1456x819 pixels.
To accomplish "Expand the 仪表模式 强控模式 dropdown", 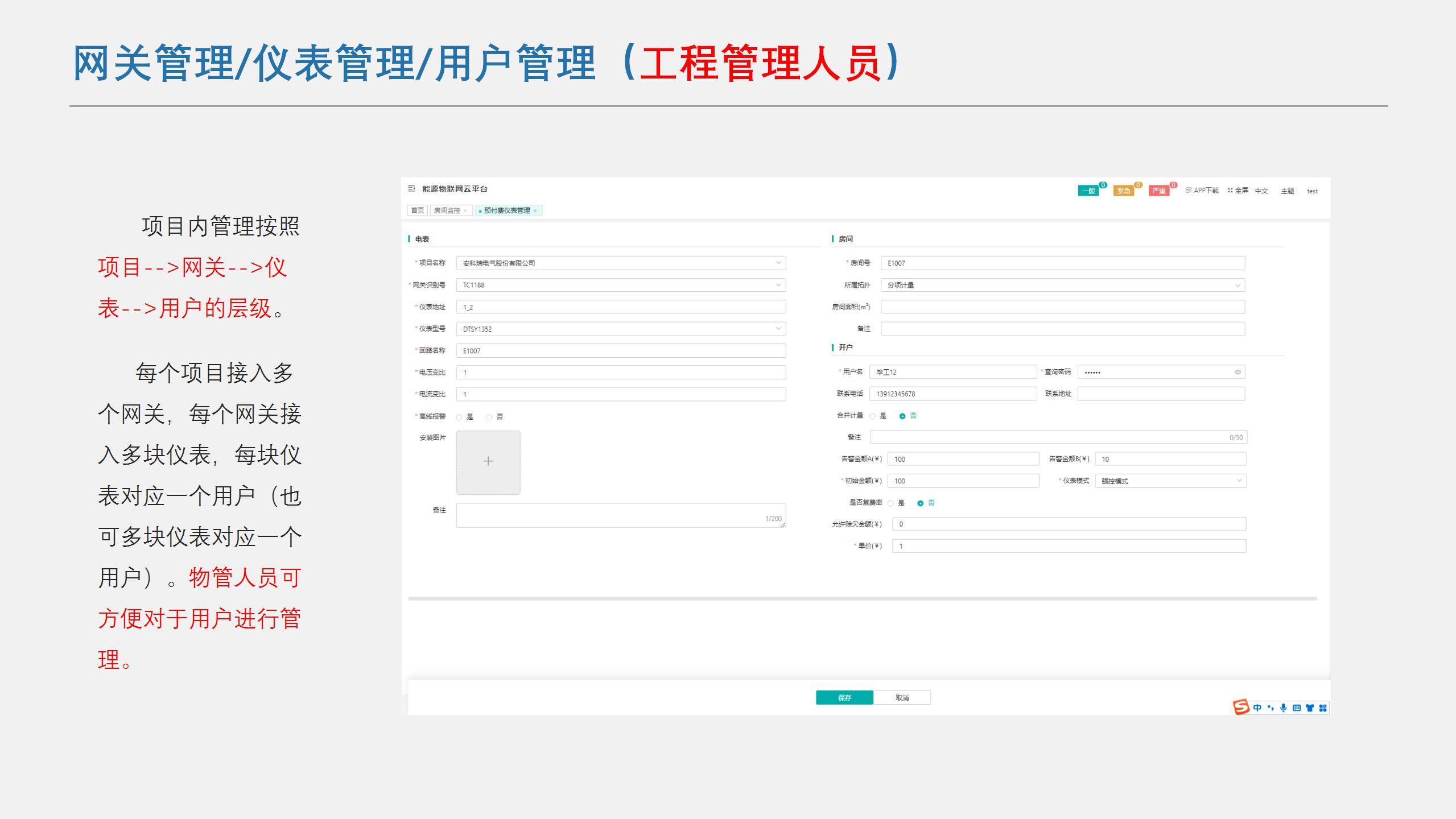I will point(1239,481).
